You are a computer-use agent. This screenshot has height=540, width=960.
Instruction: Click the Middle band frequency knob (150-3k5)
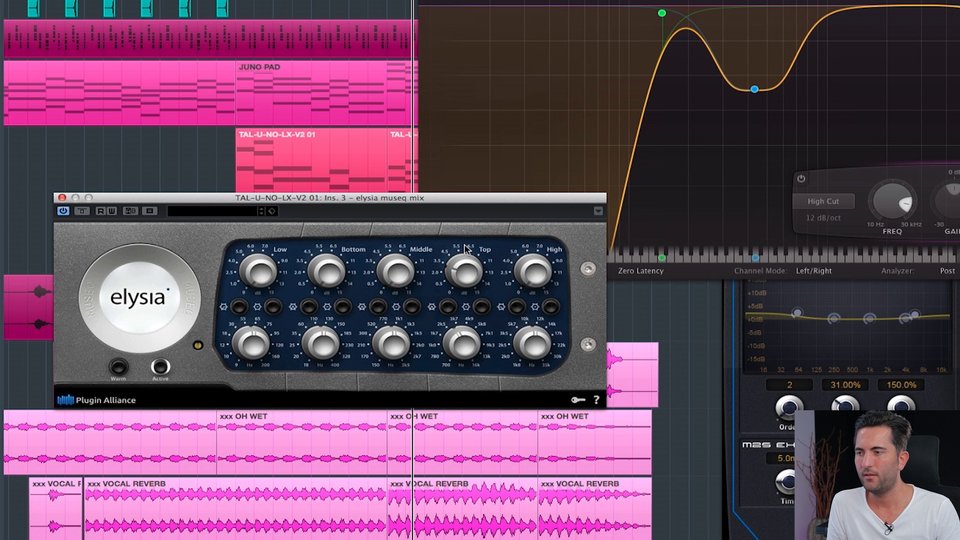click(391, 343)
